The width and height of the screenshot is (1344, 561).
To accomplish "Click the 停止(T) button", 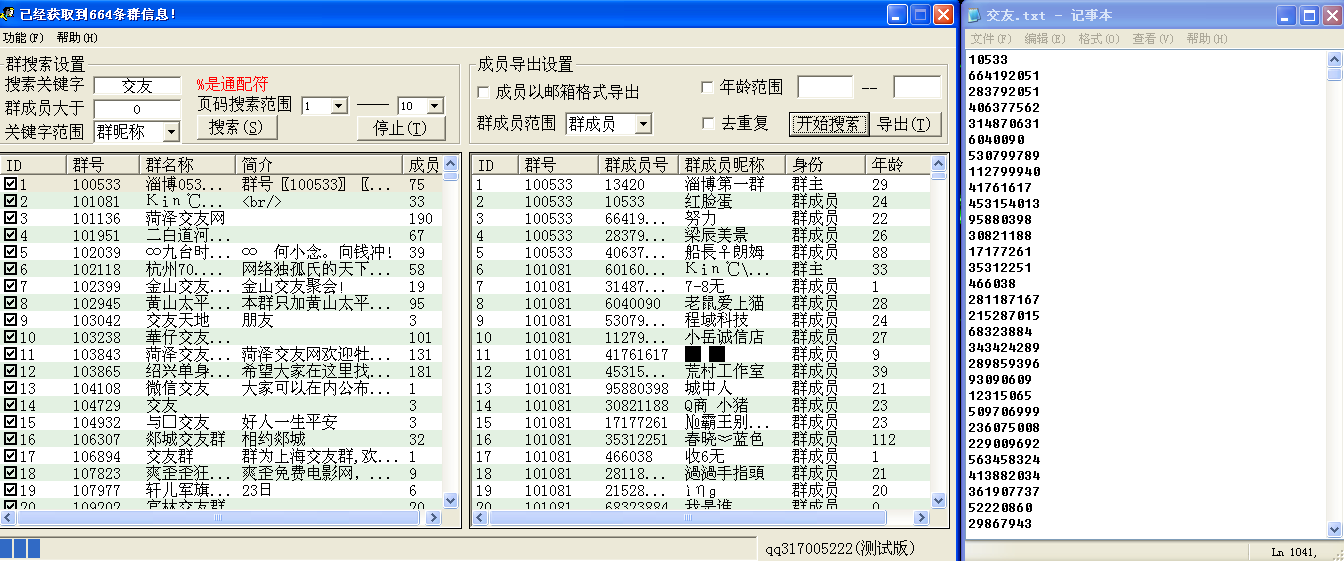I will 401,128.
